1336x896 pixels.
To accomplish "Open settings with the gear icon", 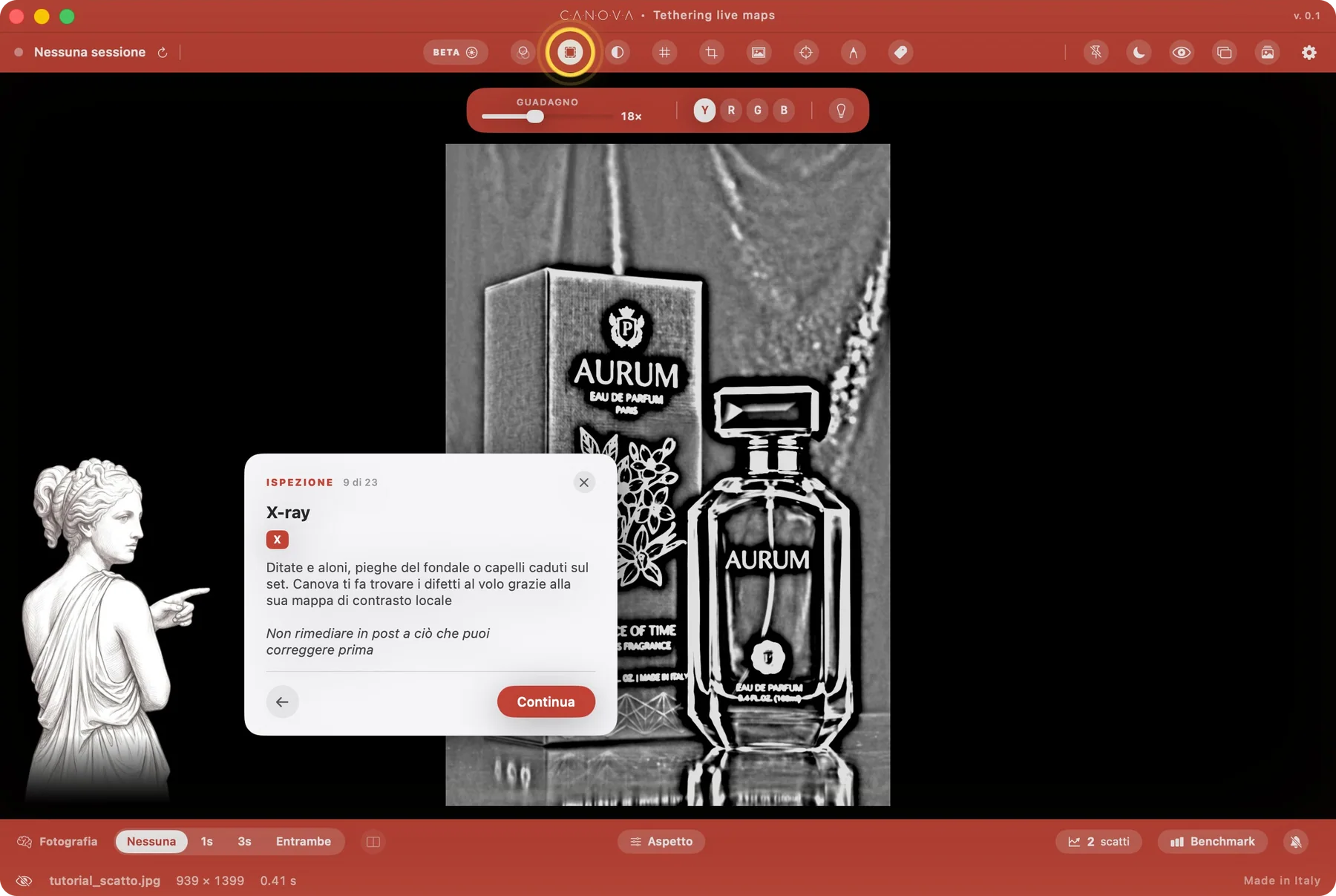I will click(1309, 52).
